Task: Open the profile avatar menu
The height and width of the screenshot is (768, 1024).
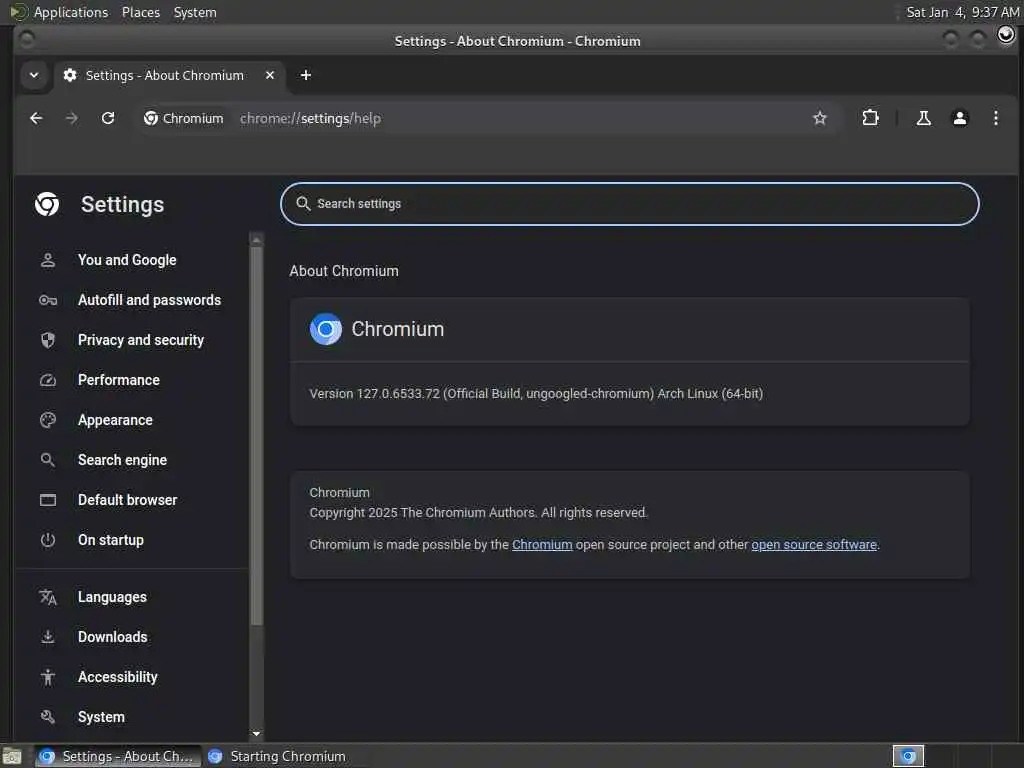Action: point(959,118)
